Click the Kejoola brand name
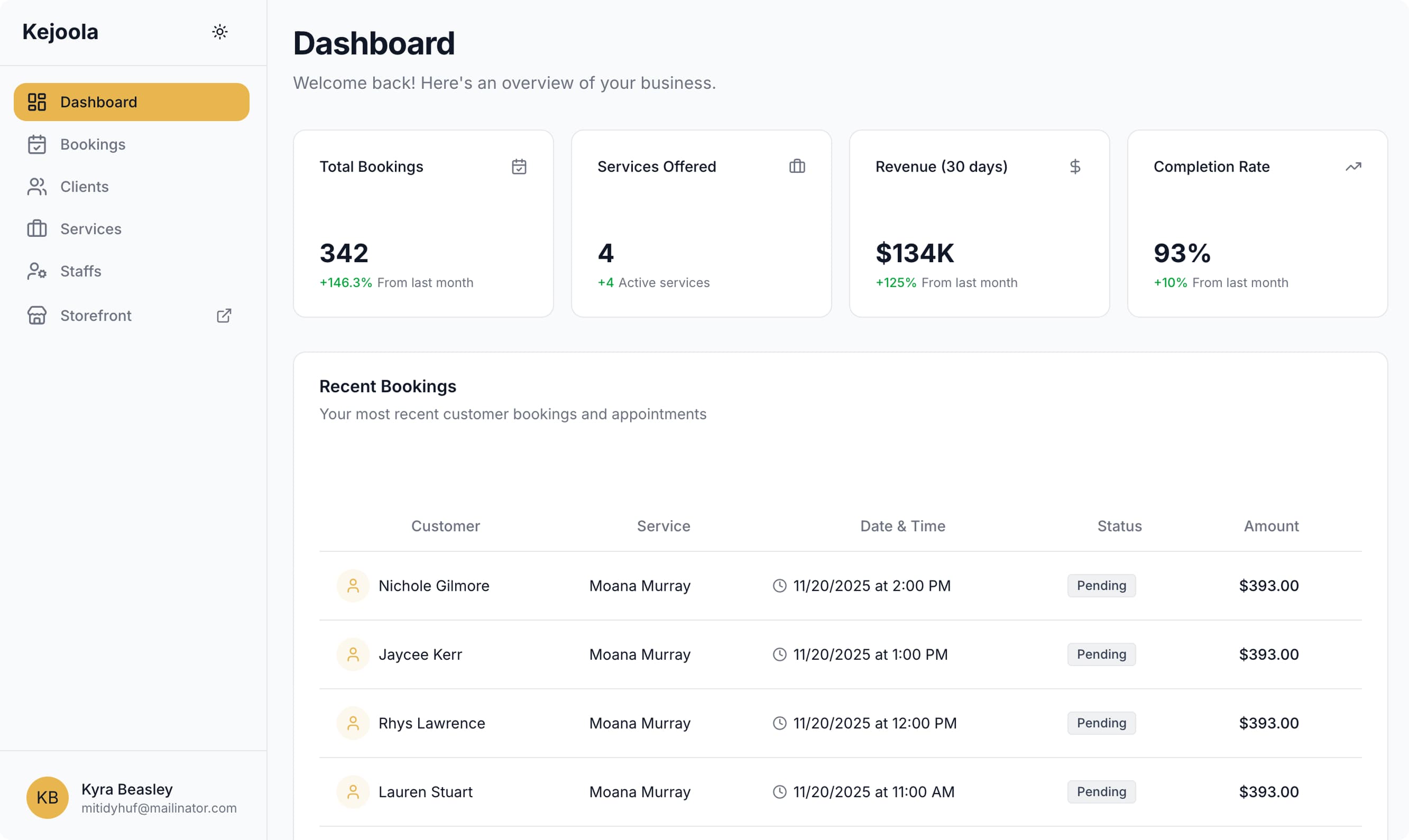Viewport: 1409px width, 840px height. (59, 32)
